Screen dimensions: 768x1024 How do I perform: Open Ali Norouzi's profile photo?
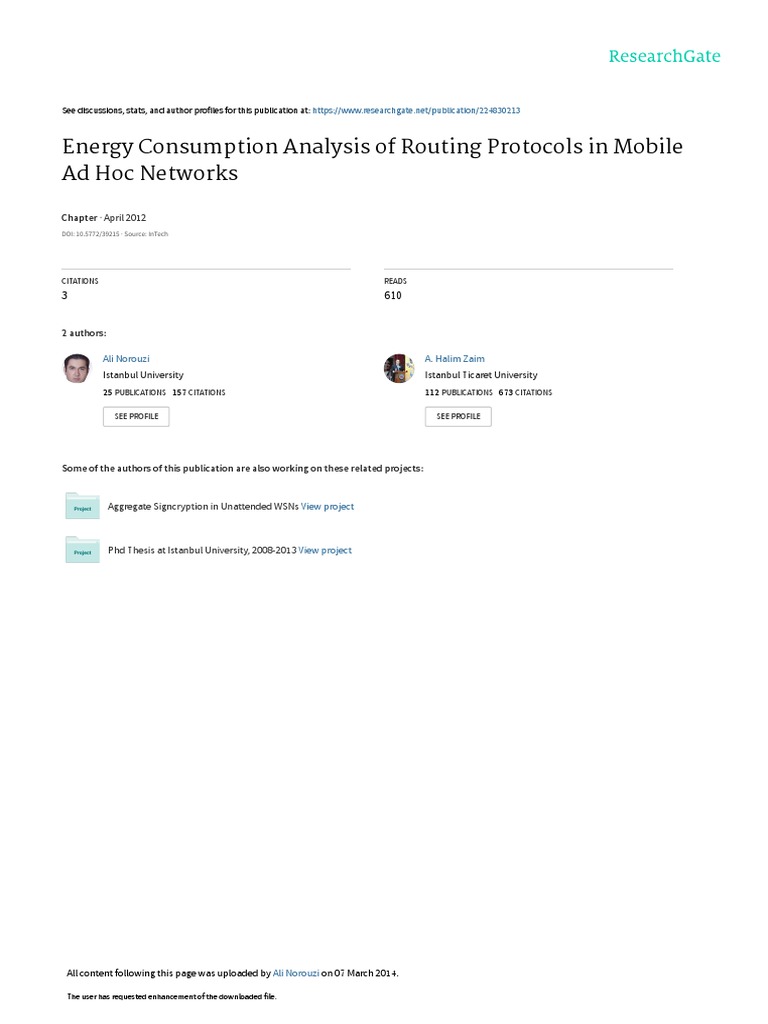[x=77, y=369]
